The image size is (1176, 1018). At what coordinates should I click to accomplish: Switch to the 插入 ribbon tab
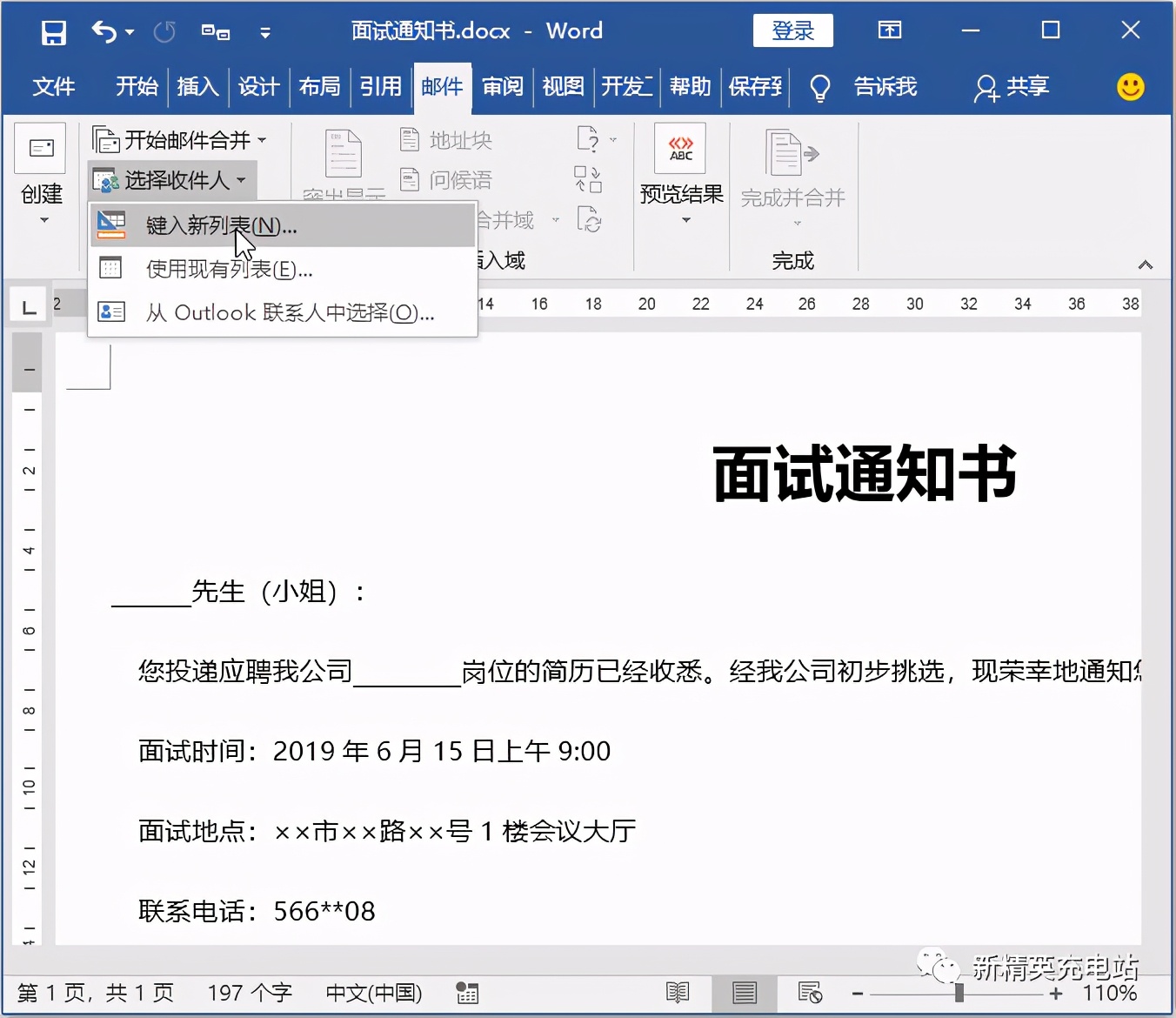[197, 86]
